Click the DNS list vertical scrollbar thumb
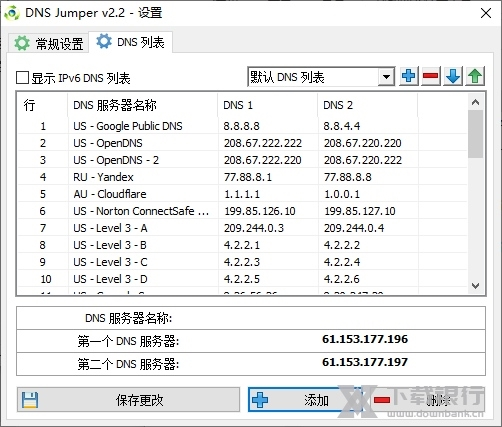 tap(476, 134)
